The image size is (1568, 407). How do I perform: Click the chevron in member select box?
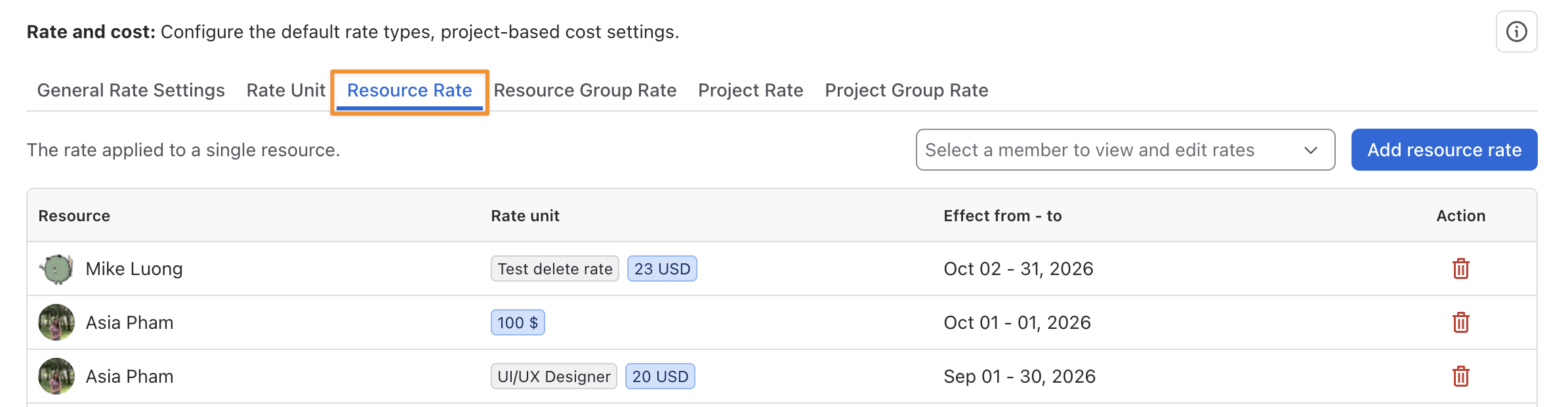(x=1311, y=150)
